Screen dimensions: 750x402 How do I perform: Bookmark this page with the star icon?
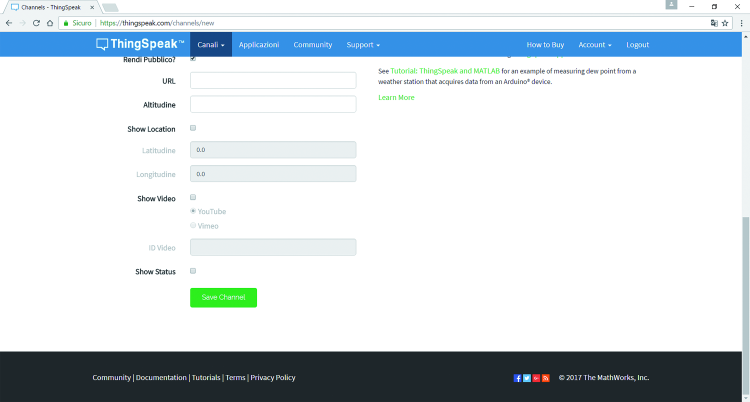725,23
